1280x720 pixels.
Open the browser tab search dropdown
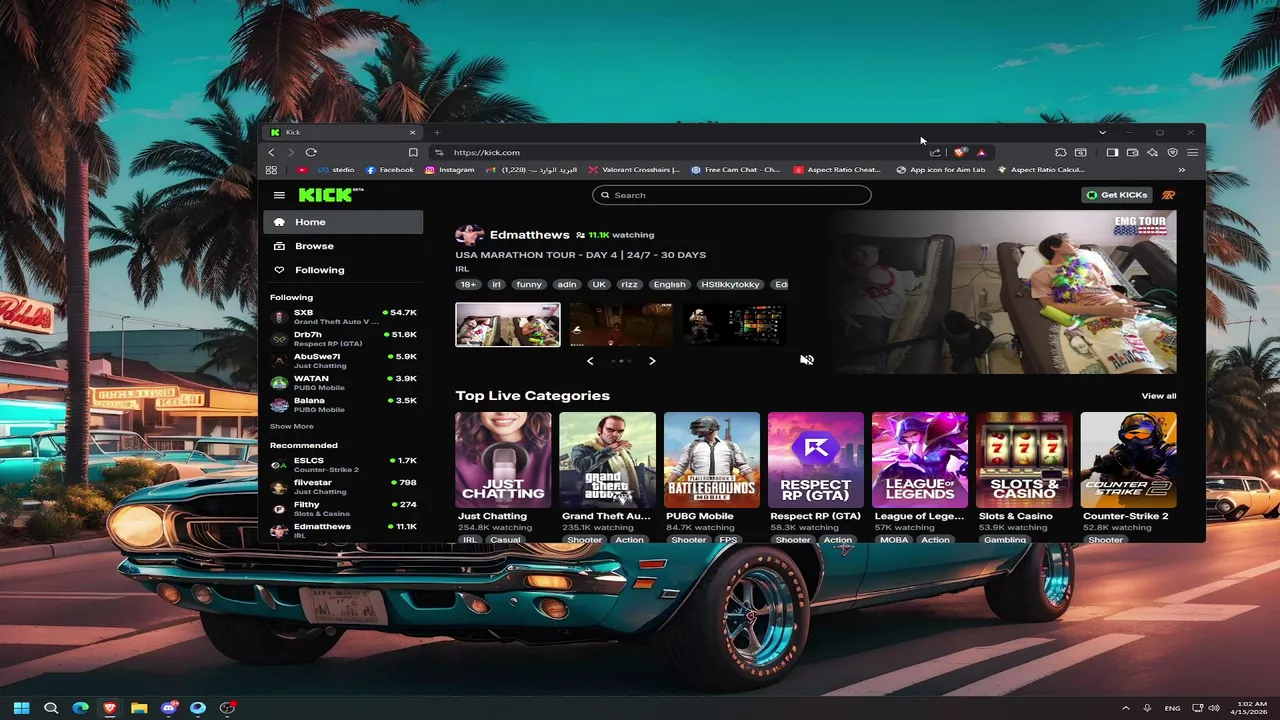click(1102, 132)
